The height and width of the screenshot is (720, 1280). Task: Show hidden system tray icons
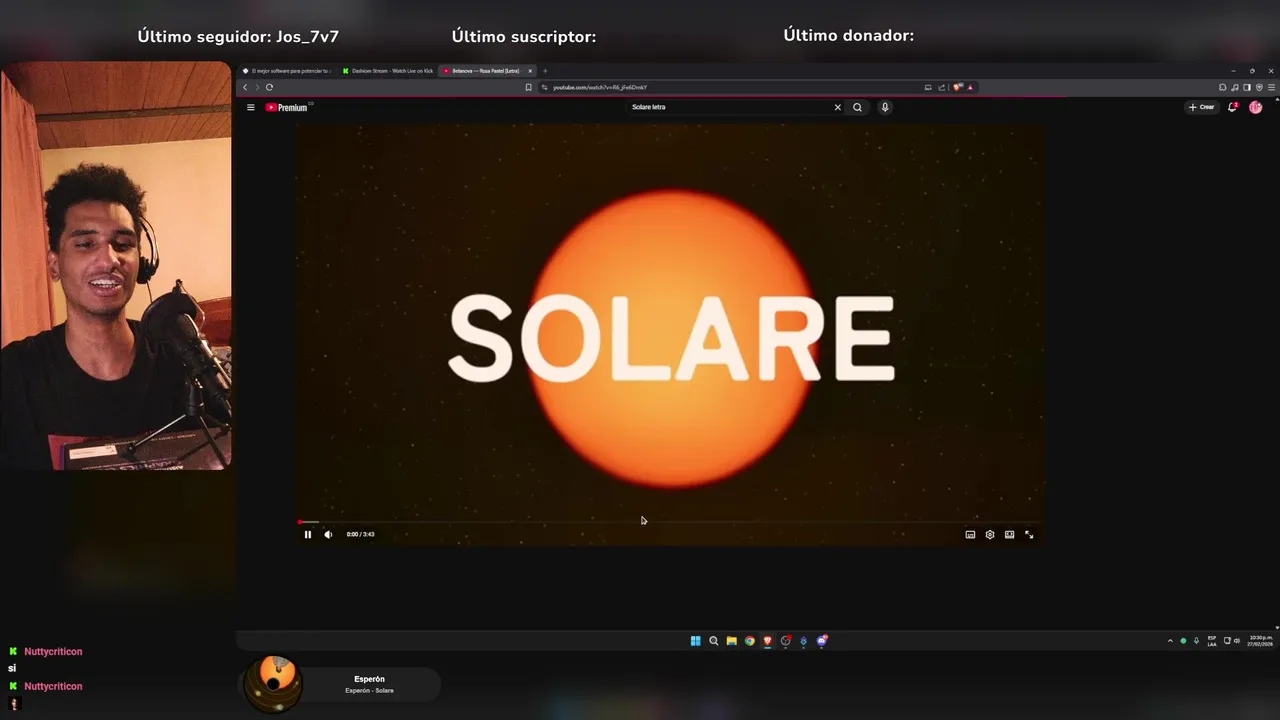pyautogui.click(x=1170, y=641)
